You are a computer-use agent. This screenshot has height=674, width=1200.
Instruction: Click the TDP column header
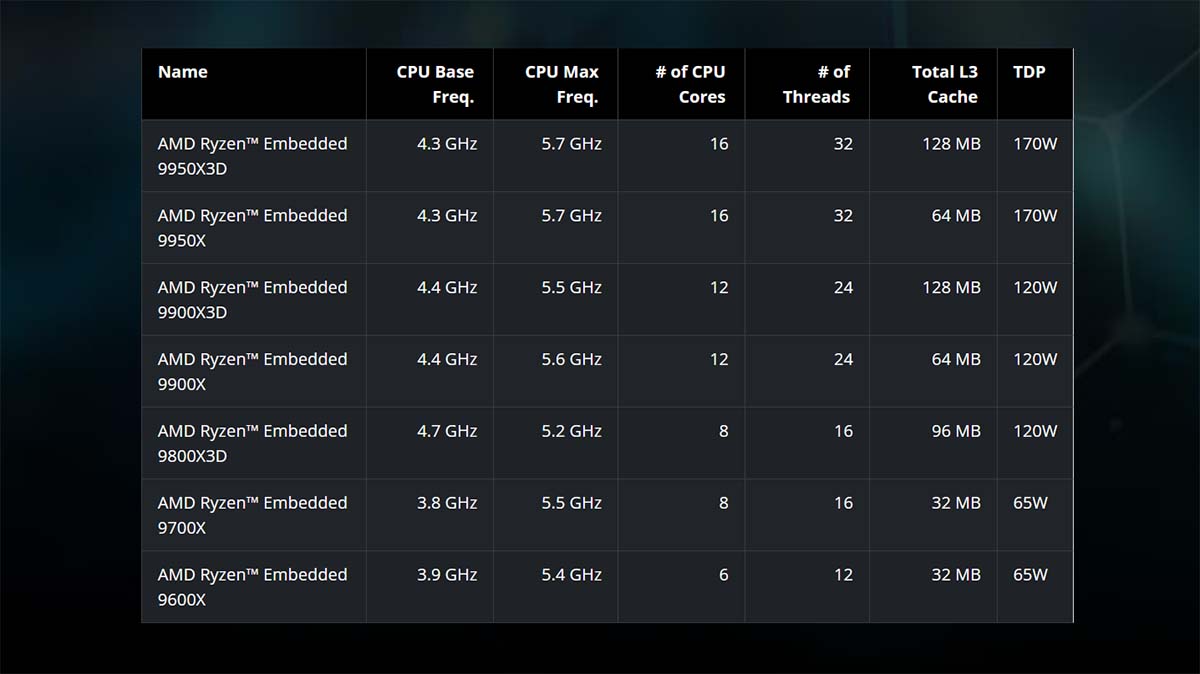click(x=1029, y=72)
